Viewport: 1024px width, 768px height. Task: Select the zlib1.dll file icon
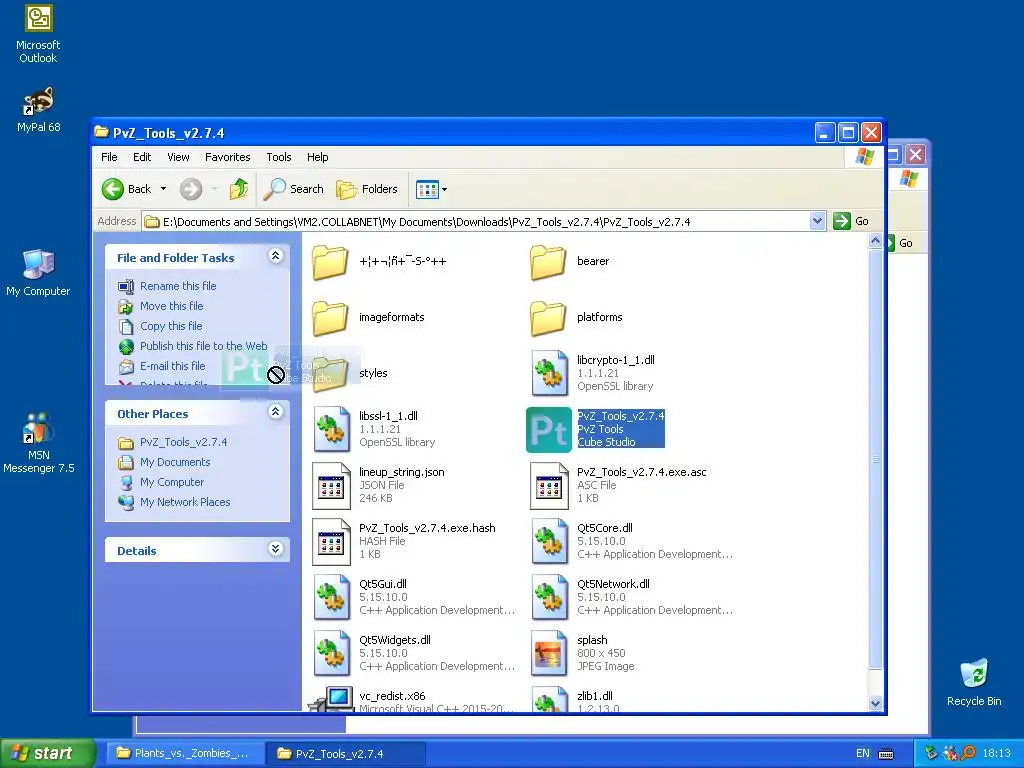(549, 699)
